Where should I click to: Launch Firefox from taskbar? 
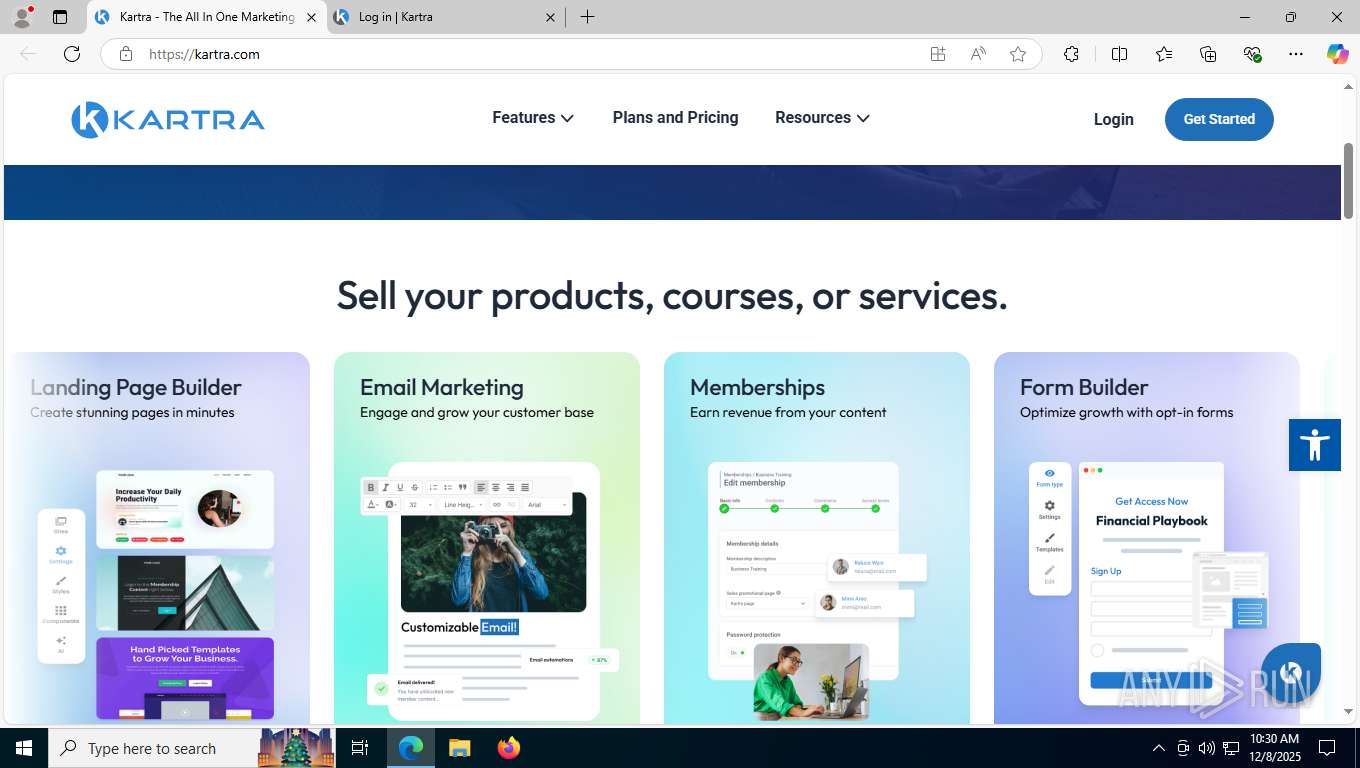509,748
